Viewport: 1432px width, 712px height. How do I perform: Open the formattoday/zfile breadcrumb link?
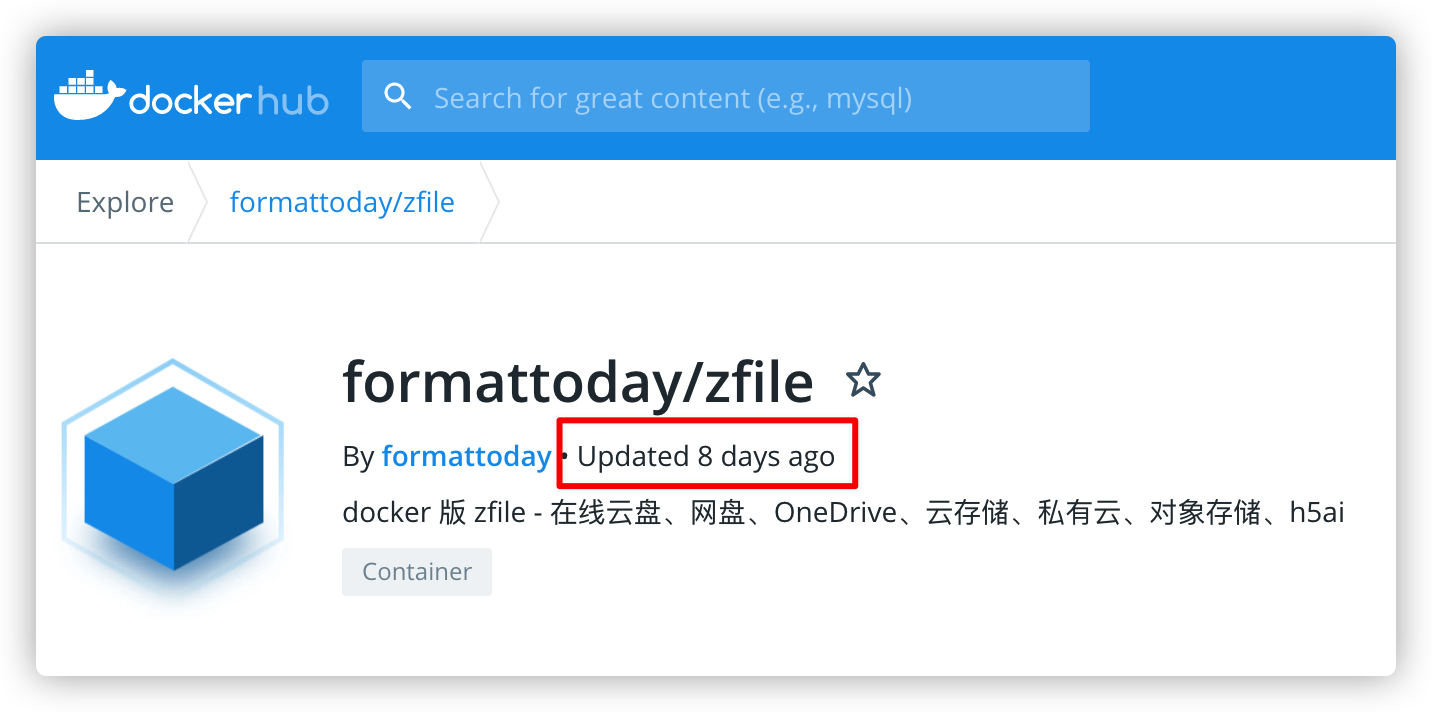(342, 202)
